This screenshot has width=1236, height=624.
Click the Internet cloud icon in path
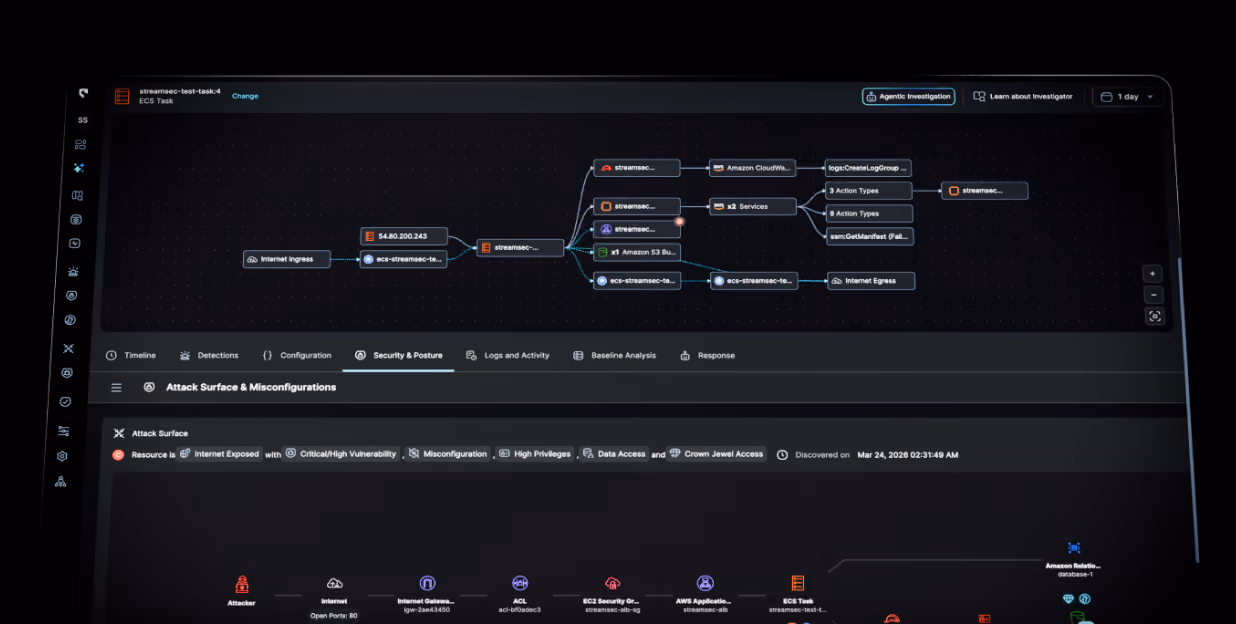point(335,583)
